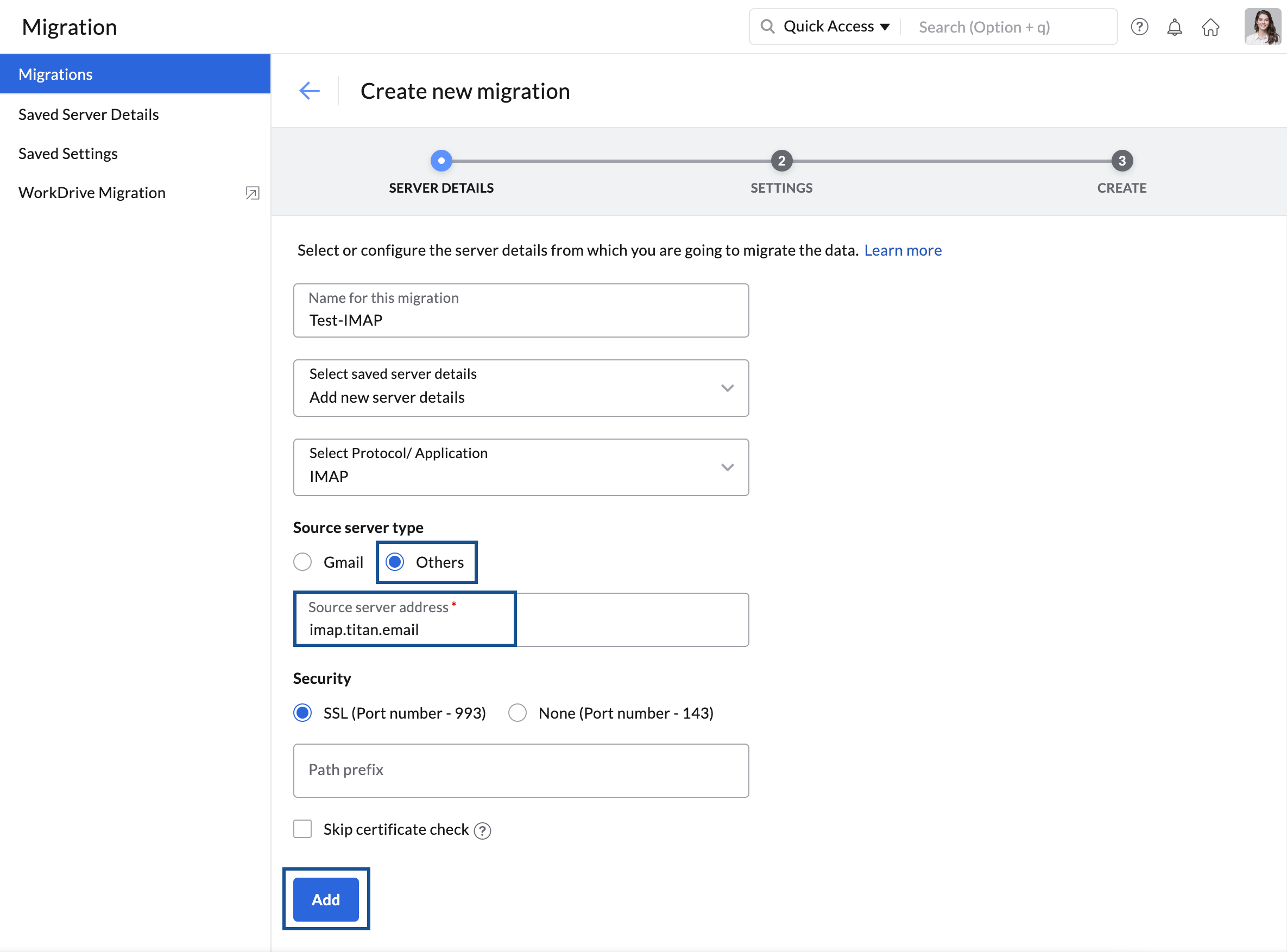Open the user profile avatar
Image resolution: width=1287 pixels, height=952 pixels.
(1262, 27)
